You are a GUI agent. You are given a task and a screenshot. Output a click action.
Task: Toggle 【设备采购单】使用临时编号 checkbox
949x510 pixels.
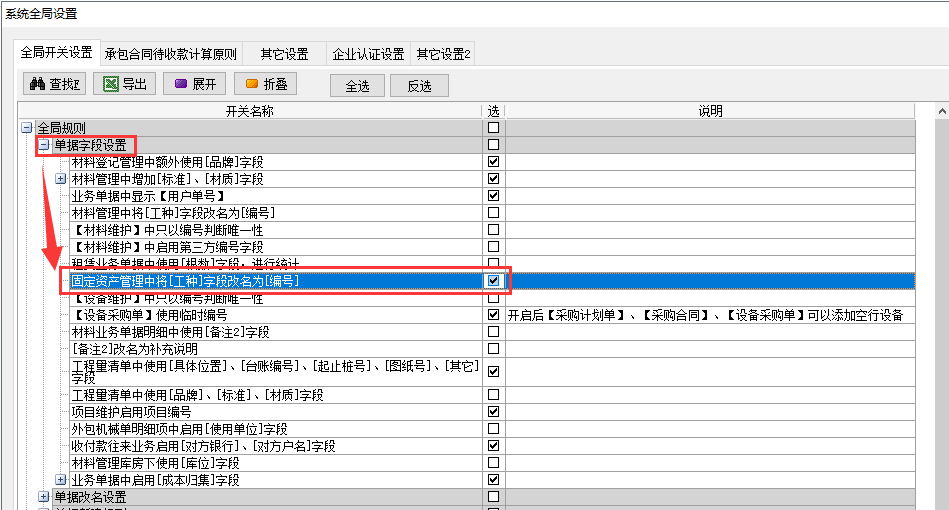(493, 315)
